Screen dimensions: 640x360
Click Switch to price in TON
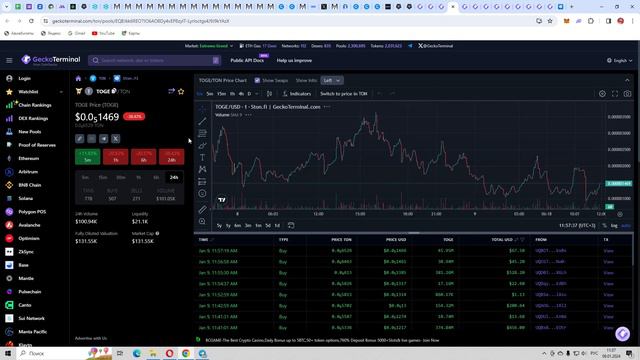[344, 94]
